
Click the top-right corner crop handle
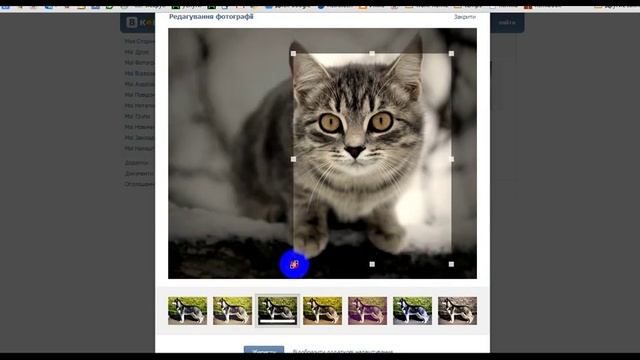coord(451,53)
